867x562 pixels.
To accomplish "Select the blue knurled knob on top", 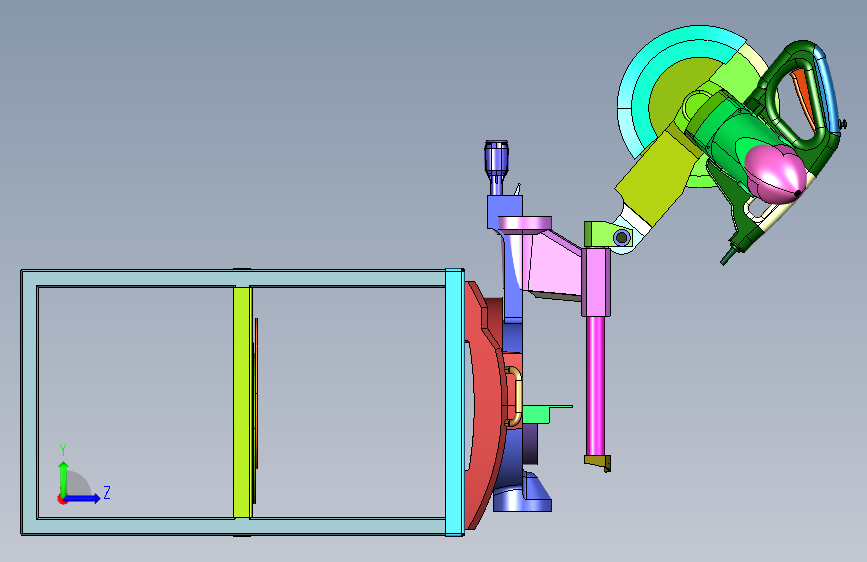I will click(496, 159).
